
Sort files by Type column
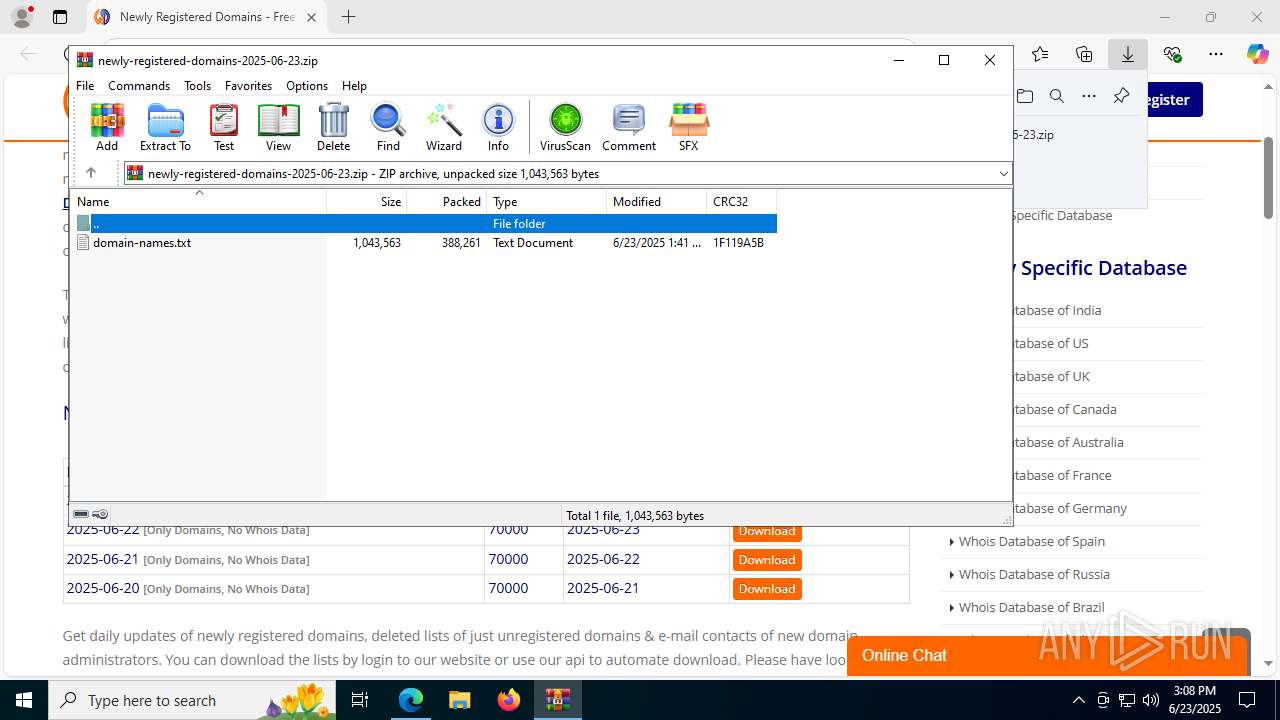pos(547,202)
